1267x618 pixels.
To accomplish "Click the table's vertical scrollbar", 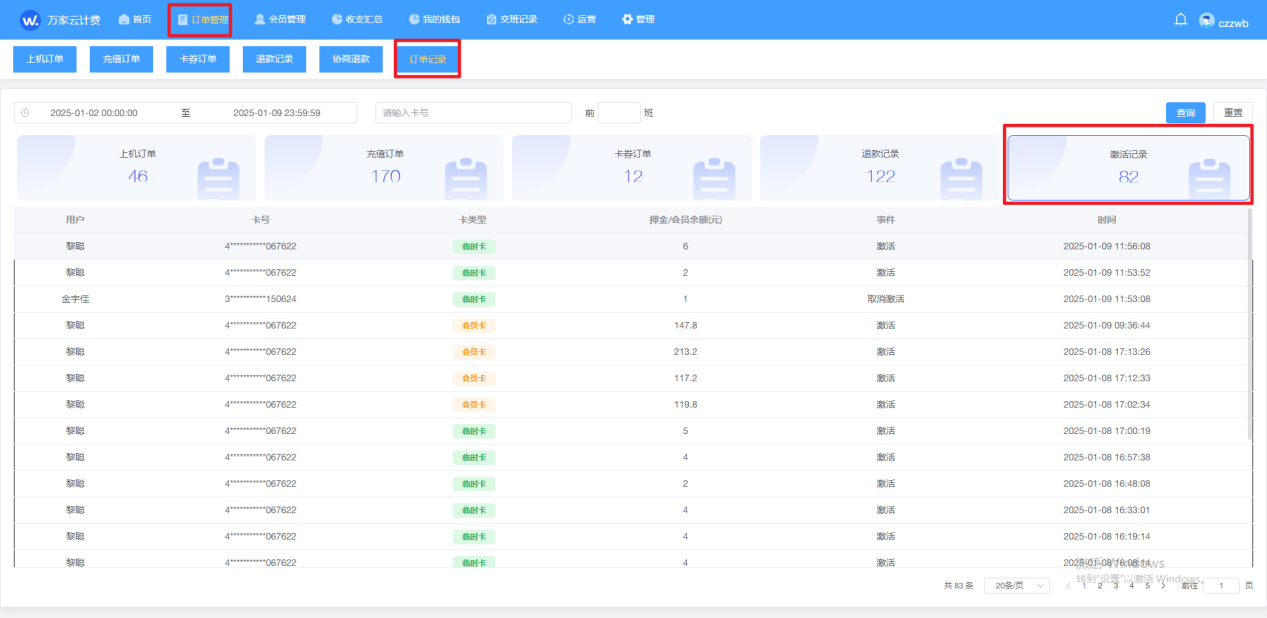I will [x=1250, y=325].
